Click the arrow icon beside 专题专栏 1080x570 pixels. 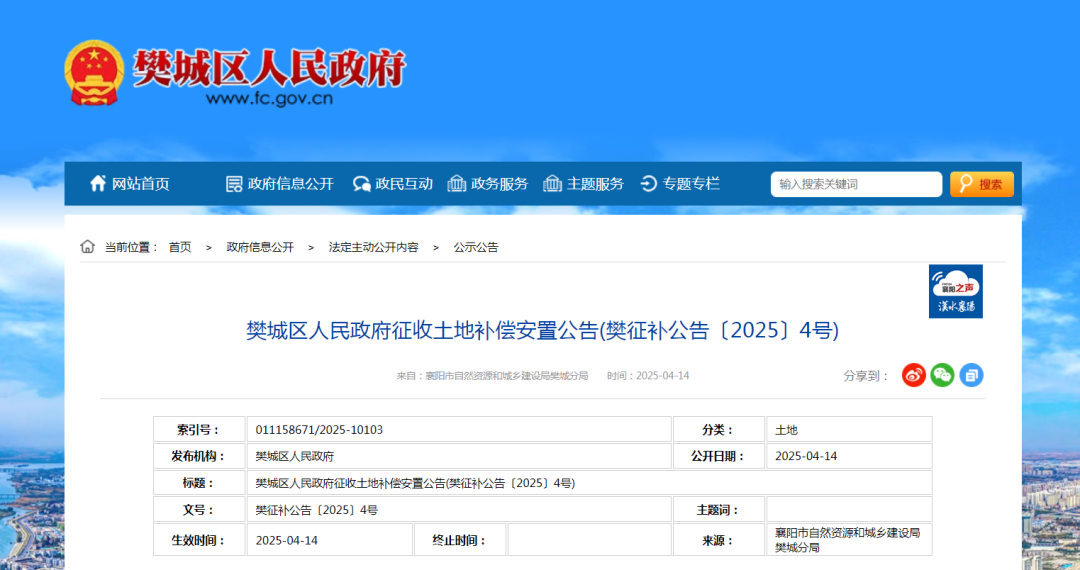pos(649,184)
